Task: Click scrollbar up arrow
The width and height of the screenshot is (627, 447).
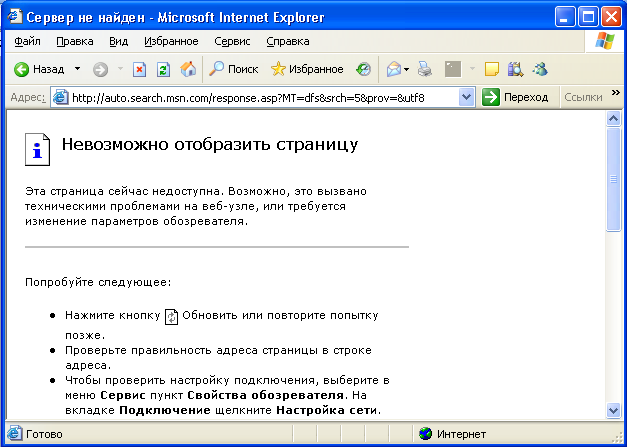Action: [613, 118]
